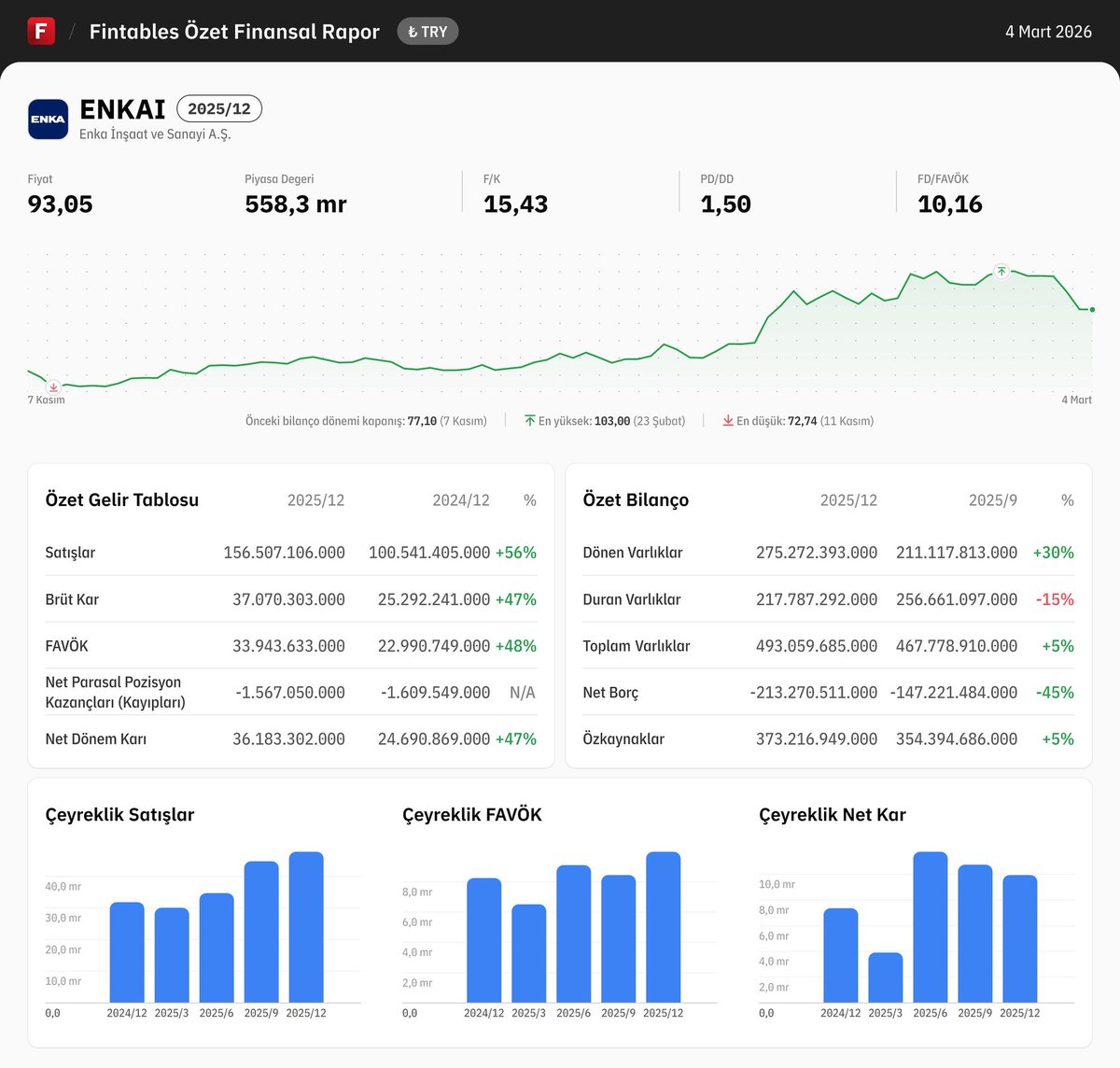Click the Toplam Varlıklar value 493.059.685.000
Viewport: 1120px width, 1068px height.
point(817,646)
